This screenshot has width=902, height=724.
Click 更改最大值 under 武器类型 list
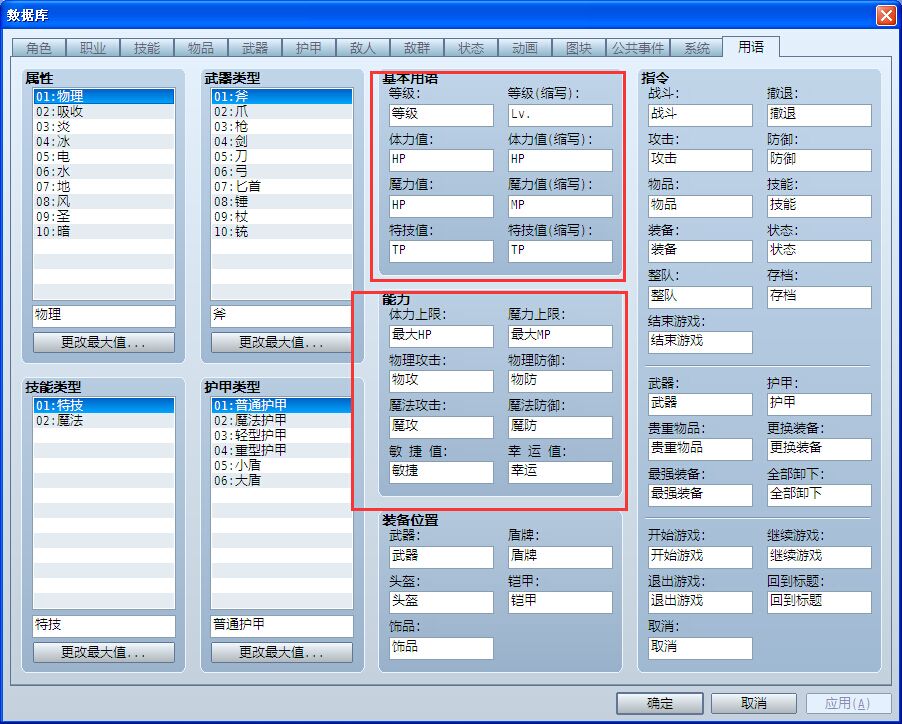pos(281,343)
